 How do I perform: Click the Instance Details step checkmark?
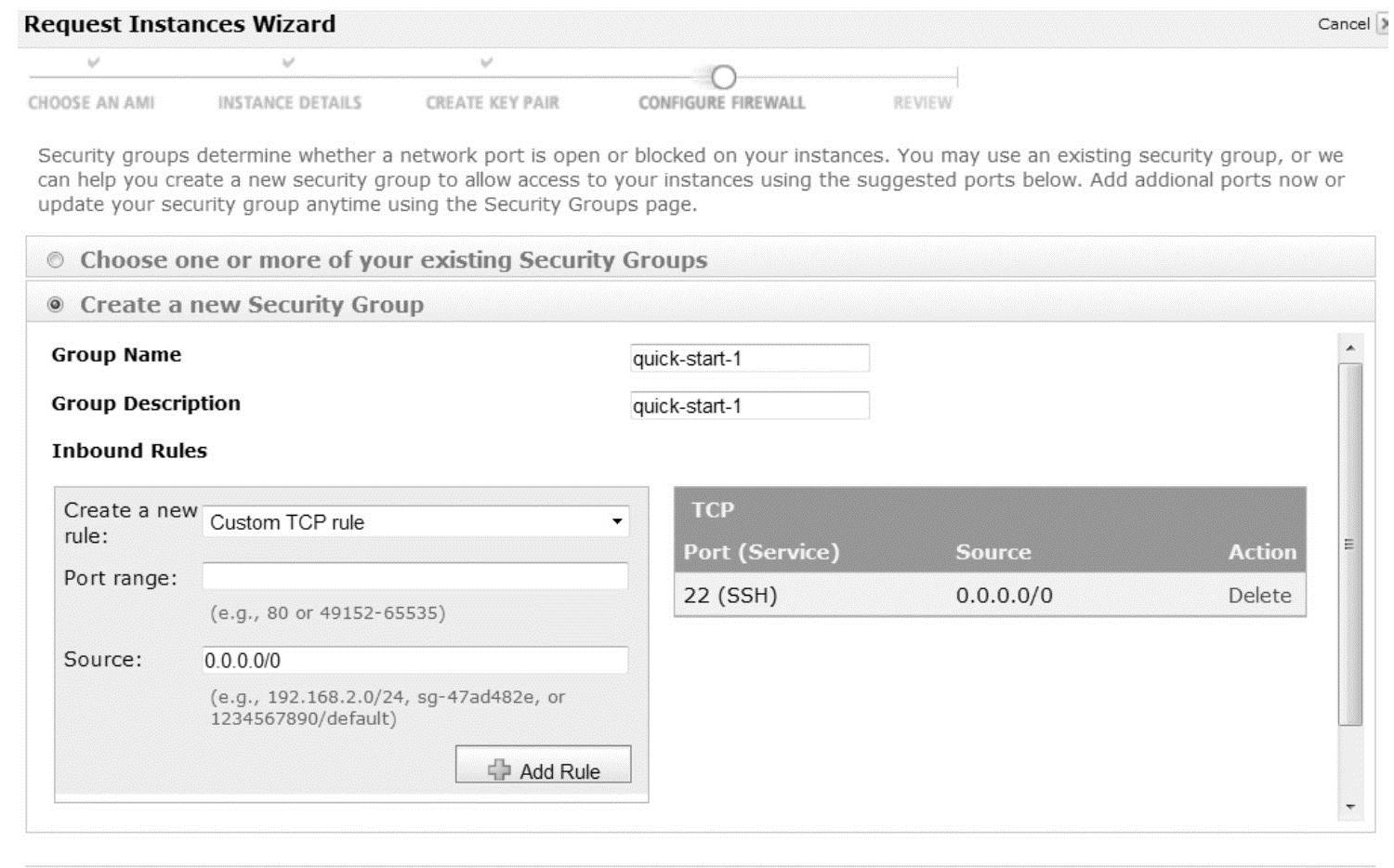[x=288, y=63]
